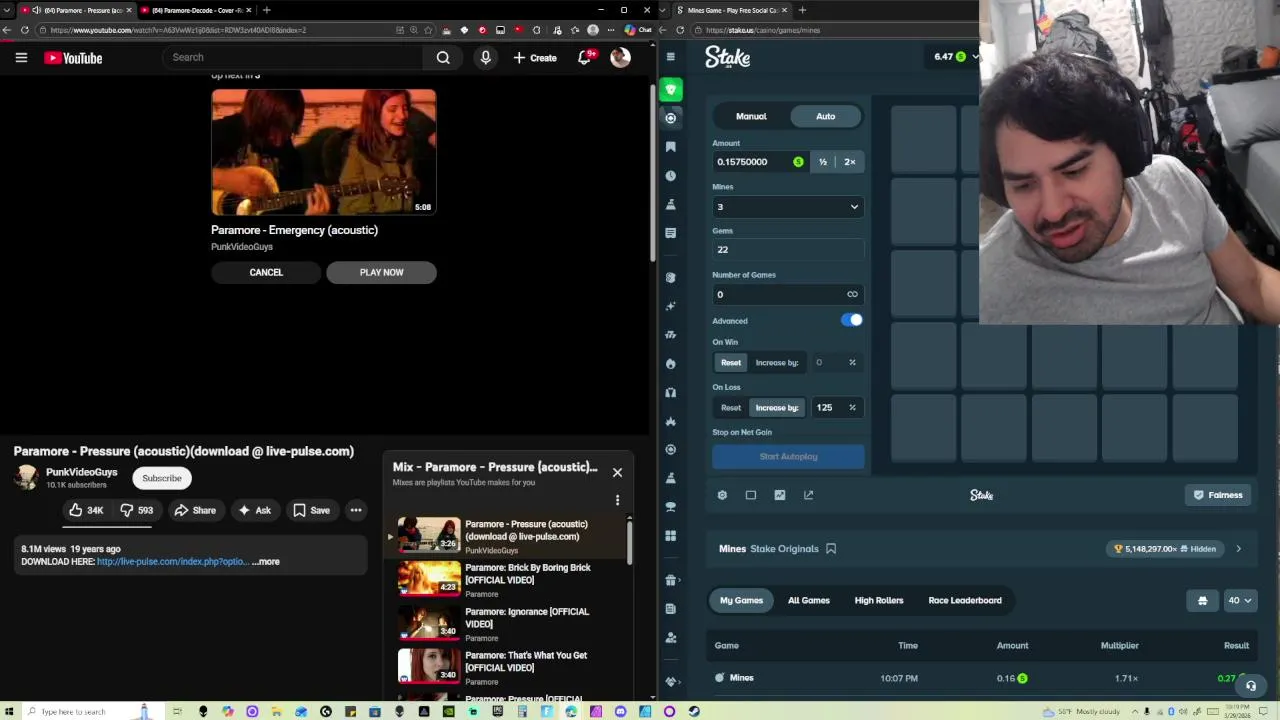Image resolution: width=1280 pixels, height=720 pixels.
Task: Open Stake sidebar hamburger menu
Action: [x=671, y=57]
